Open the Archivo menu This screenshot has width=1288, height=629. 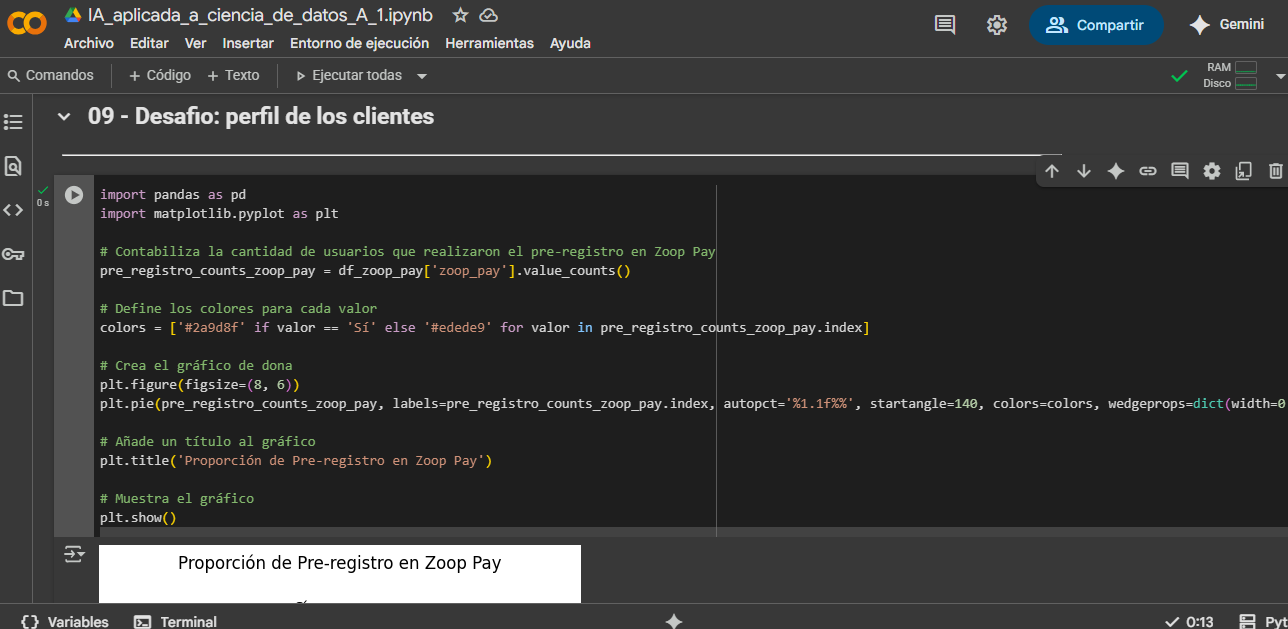coord(89,43)
